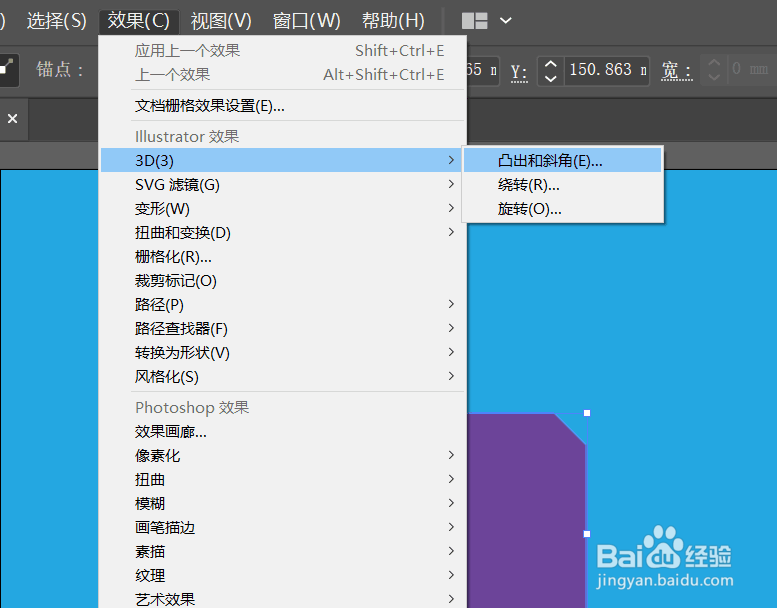Open the workspace arrangement layout icon
Image resolution: width=777 pixels, height=608 pixels.
(x=474, y=21)
